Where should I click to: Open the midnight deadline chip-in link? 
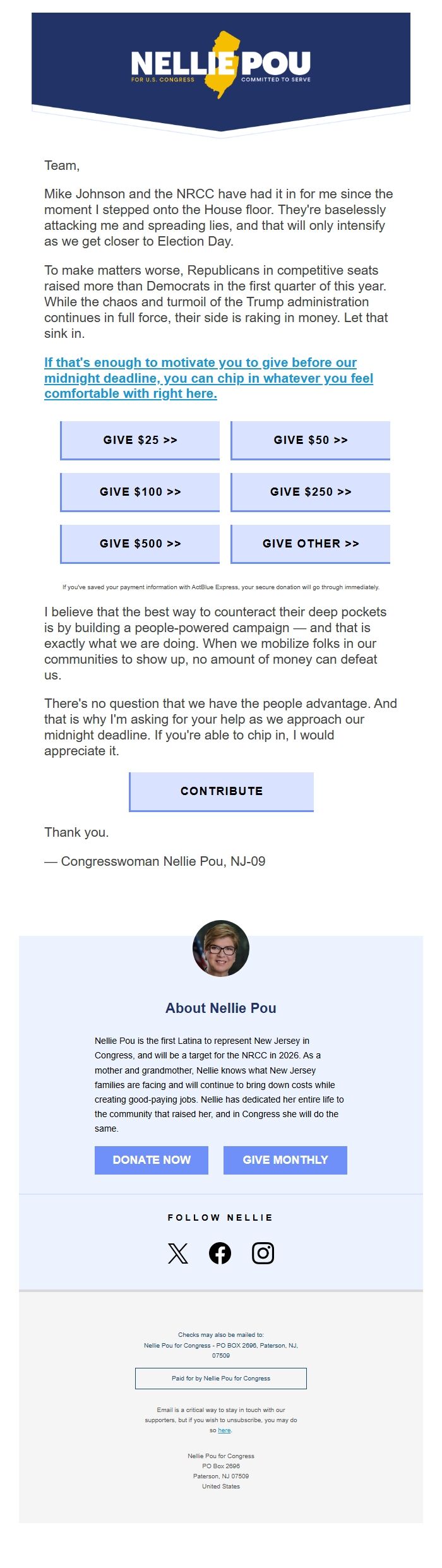tap(208, 378)
